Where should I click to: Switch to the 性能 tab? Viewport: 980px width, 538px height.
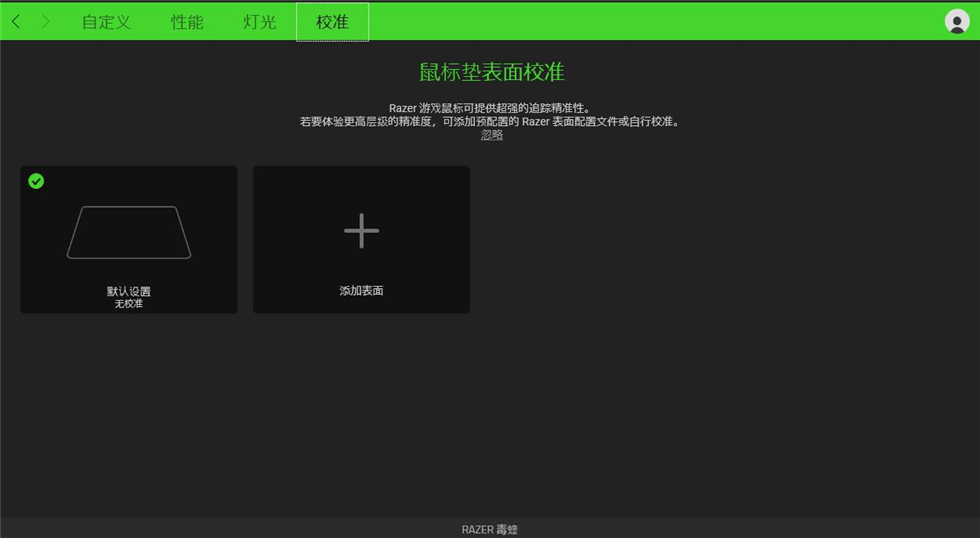[x=187, y=22]
